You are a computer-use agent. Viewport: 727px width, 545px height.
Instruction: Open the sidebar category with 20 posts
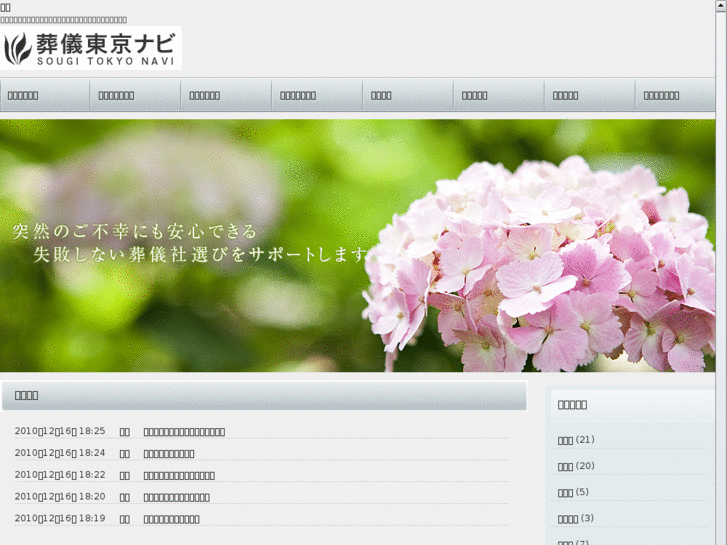point(565,466)
